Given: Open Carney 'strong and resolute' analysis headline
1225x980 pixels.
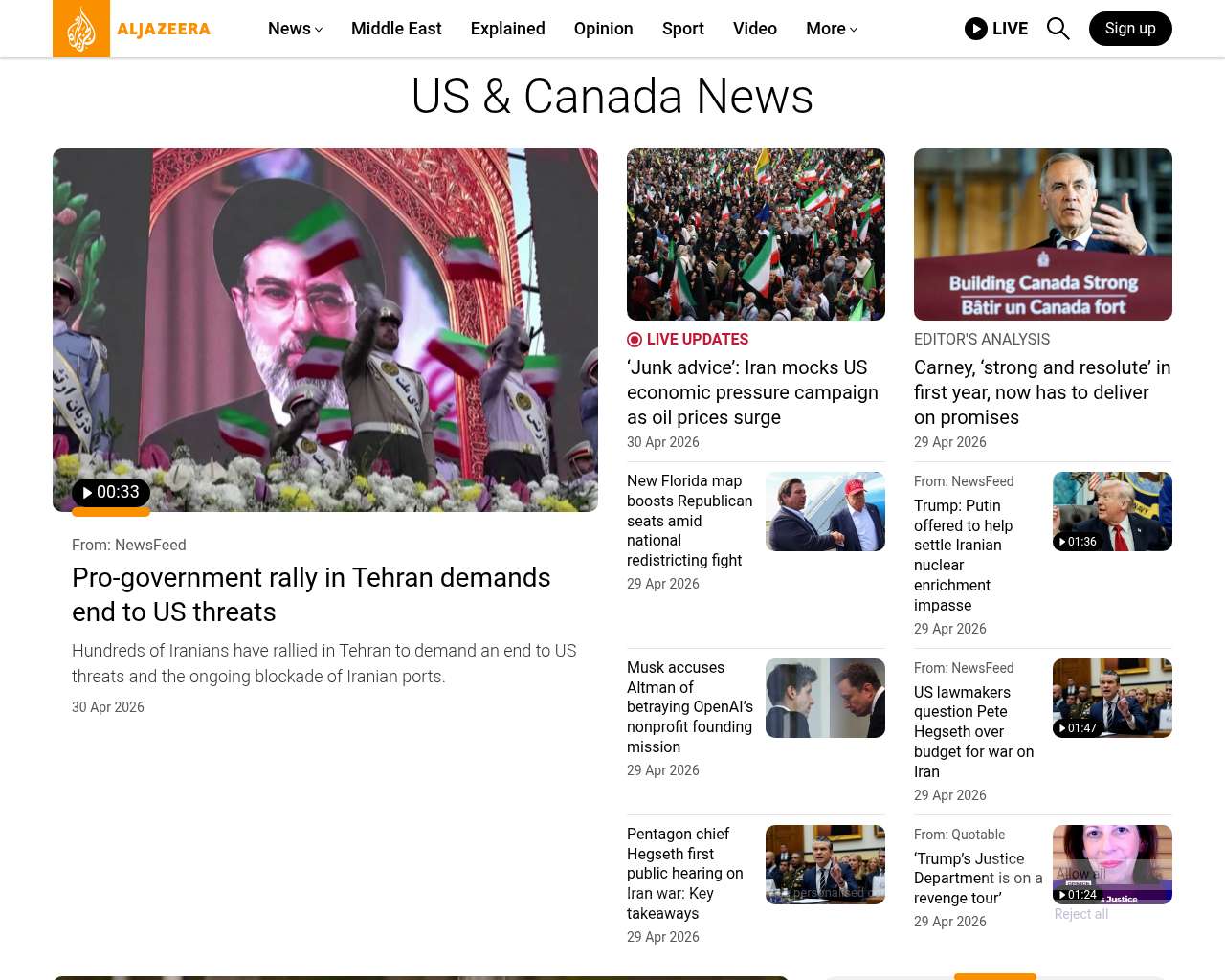Looking at the screenshot, I should tap(1042, 392).
